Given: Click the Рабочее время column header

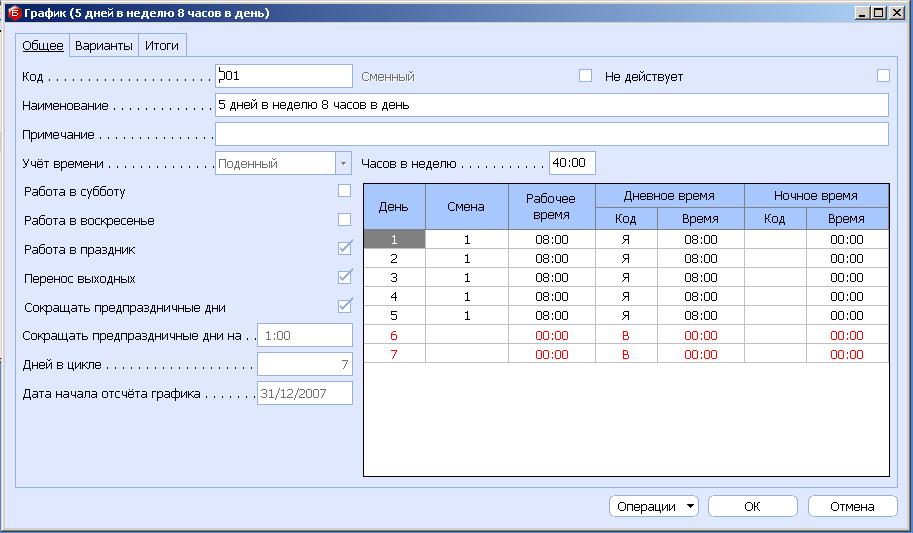Looking at the screenshot, I should pos(552,207).
